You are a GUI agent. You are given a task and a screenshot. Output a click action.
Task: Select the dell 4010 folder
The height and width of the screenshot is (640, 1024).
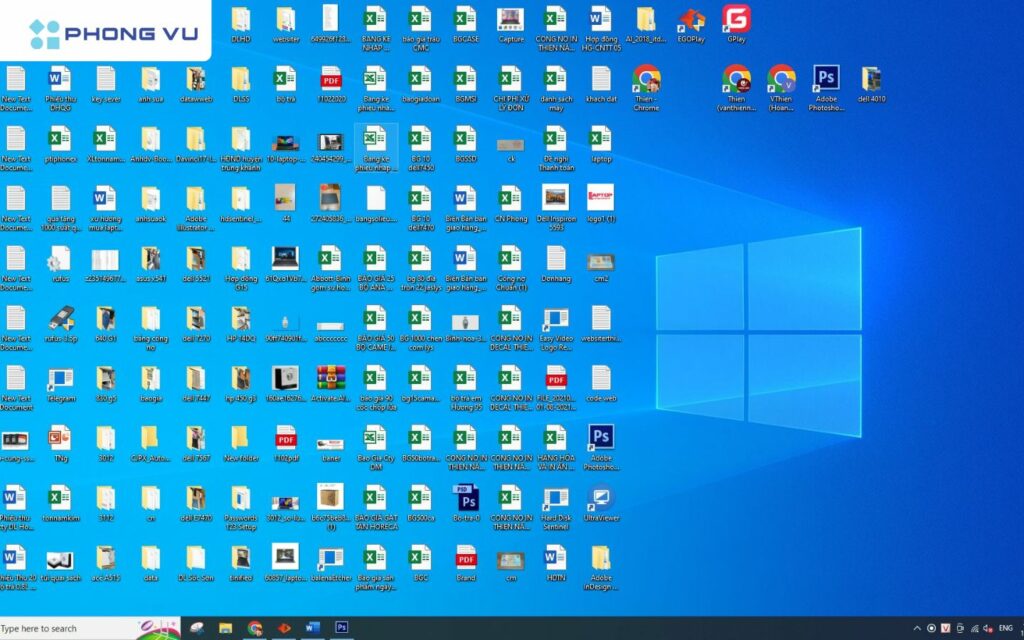pyautogui.click(x=871, y=80)
